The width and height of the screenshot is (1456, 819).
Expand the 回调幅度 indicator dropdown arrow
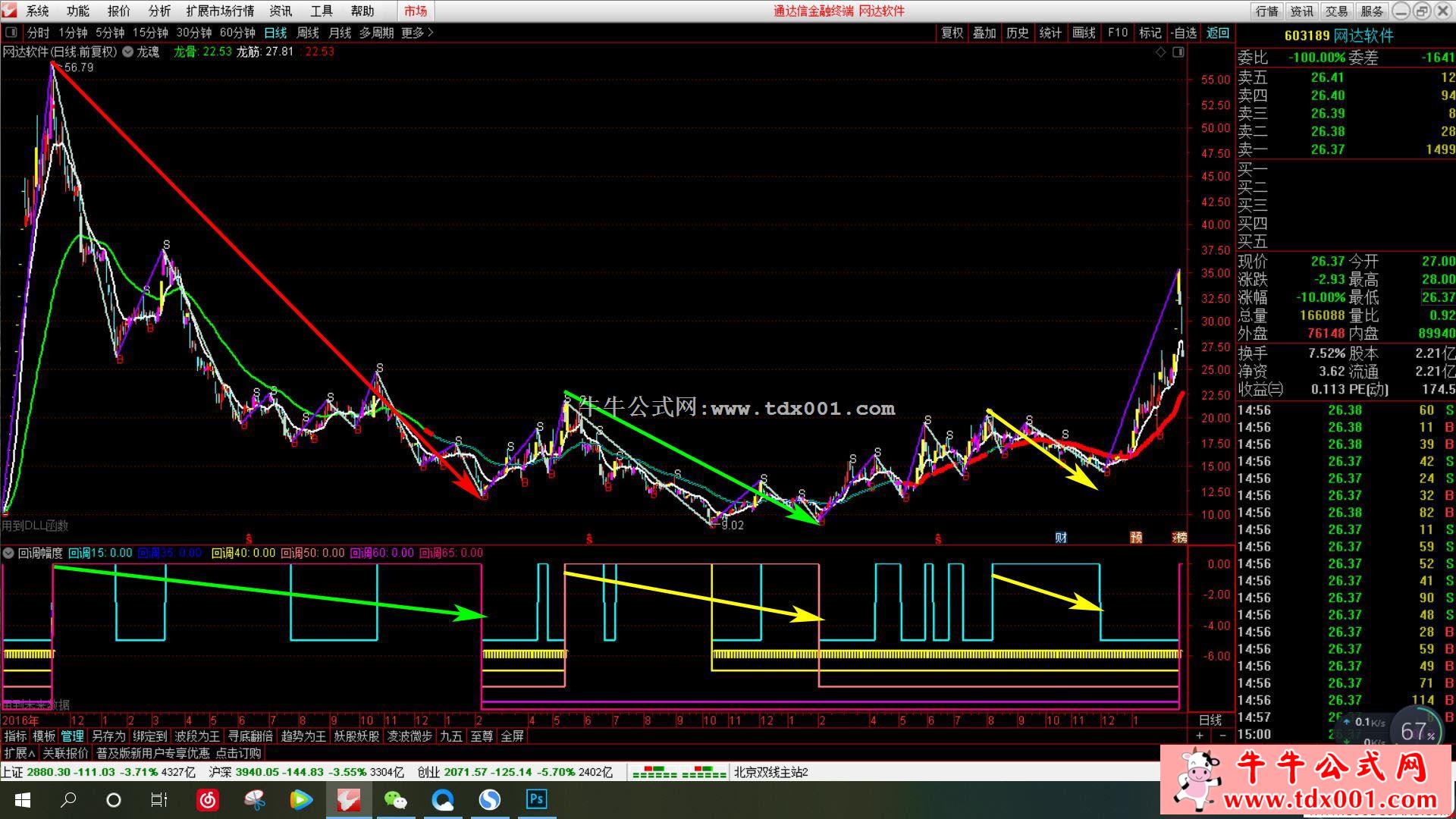click(8, 553)
